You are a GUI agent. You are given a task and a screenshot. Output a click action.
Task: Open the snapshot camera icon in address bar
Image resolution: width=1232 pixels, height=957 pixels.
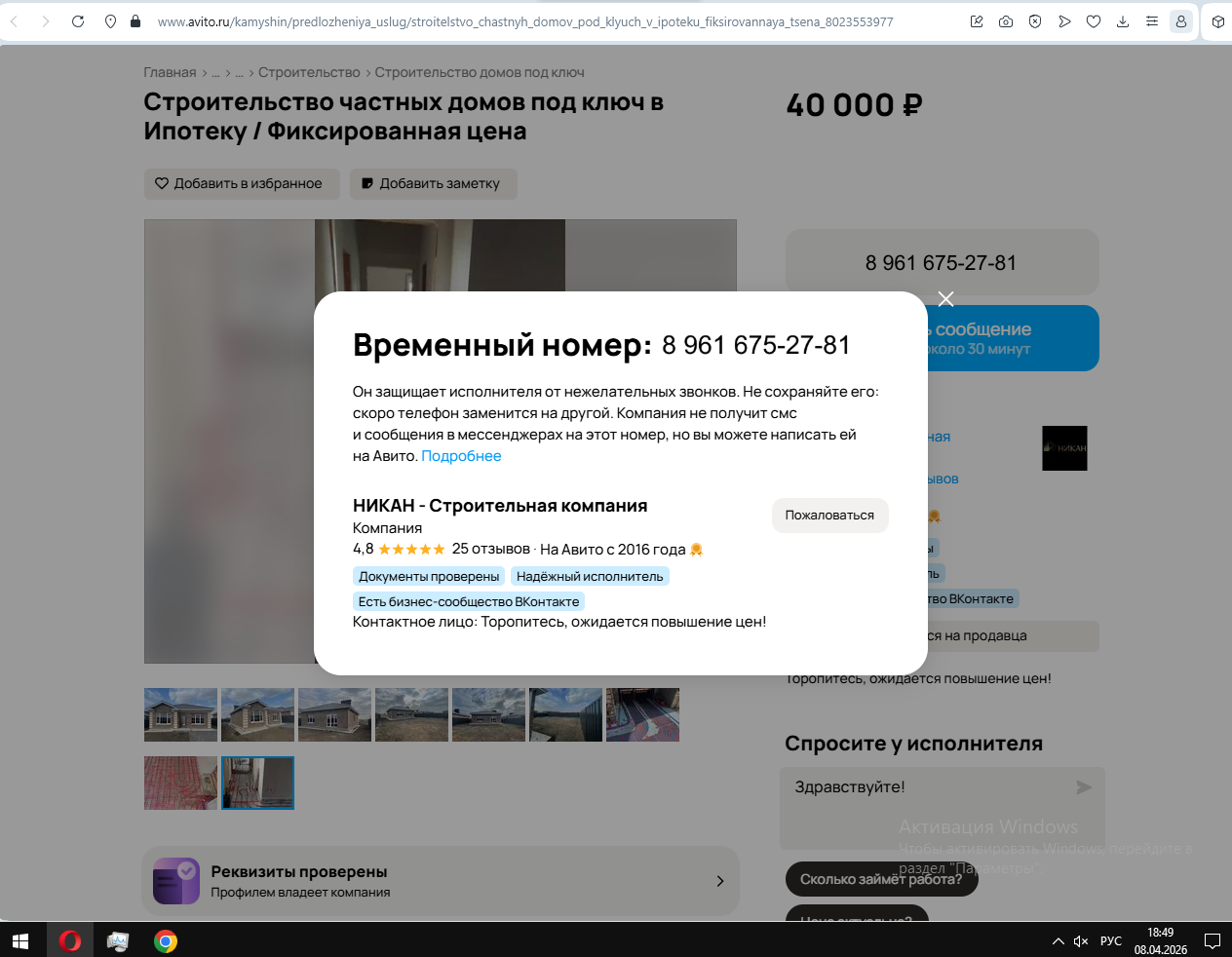(1006, 21)
